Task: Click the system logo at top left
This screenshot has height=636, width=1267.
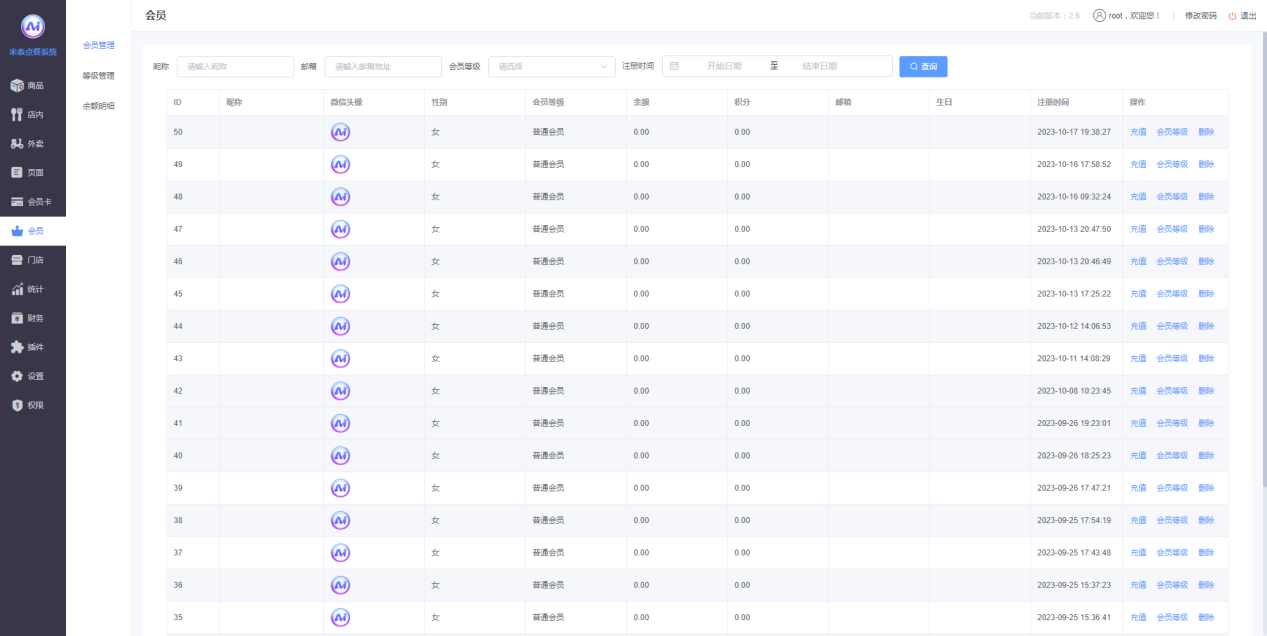Action: [33, 27]
